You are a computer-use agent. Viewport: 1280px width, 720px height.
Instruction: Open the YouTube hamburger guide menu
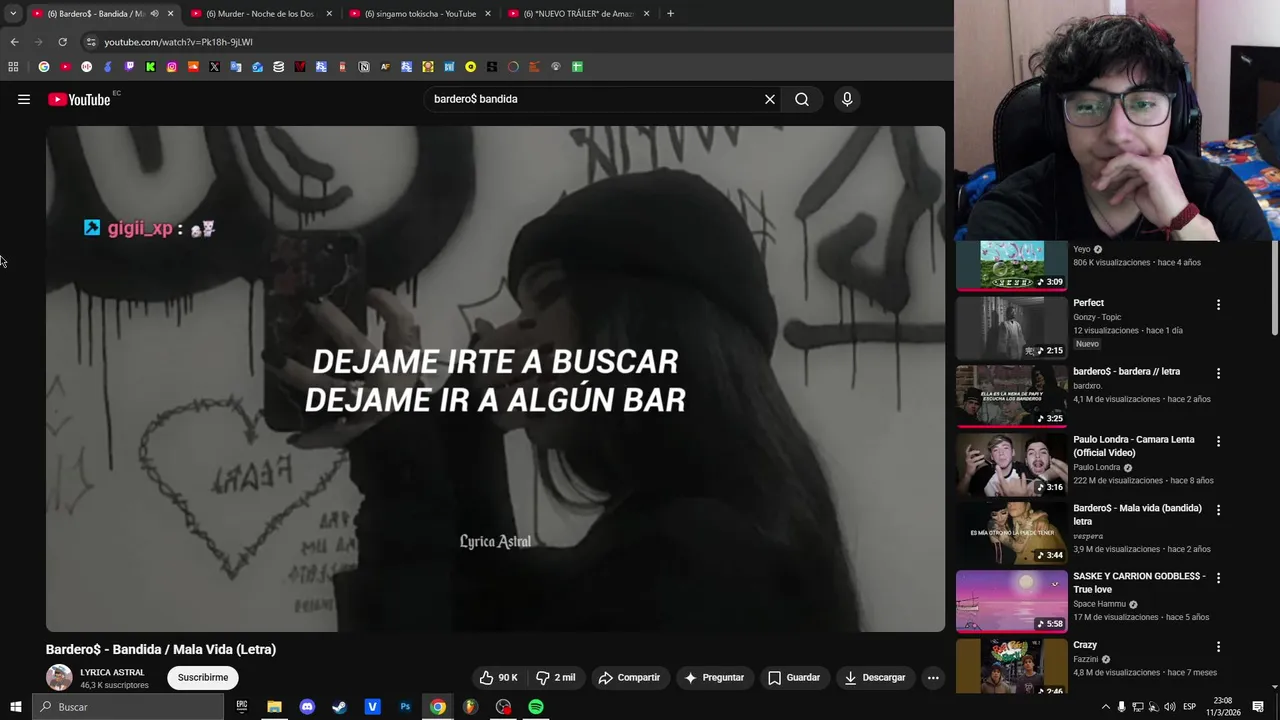click(24, 99)
